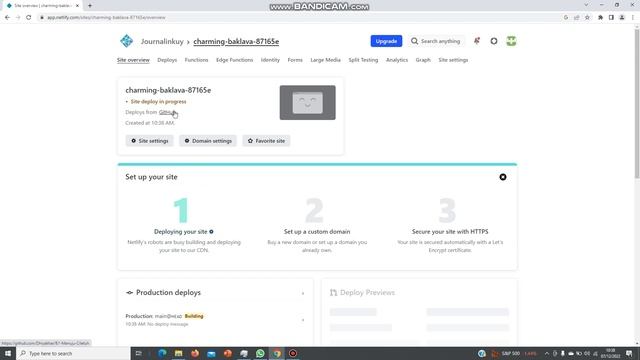This screenshot has width=640, height=360.
Task: Select the Identity tab
Action: (270, 60)
